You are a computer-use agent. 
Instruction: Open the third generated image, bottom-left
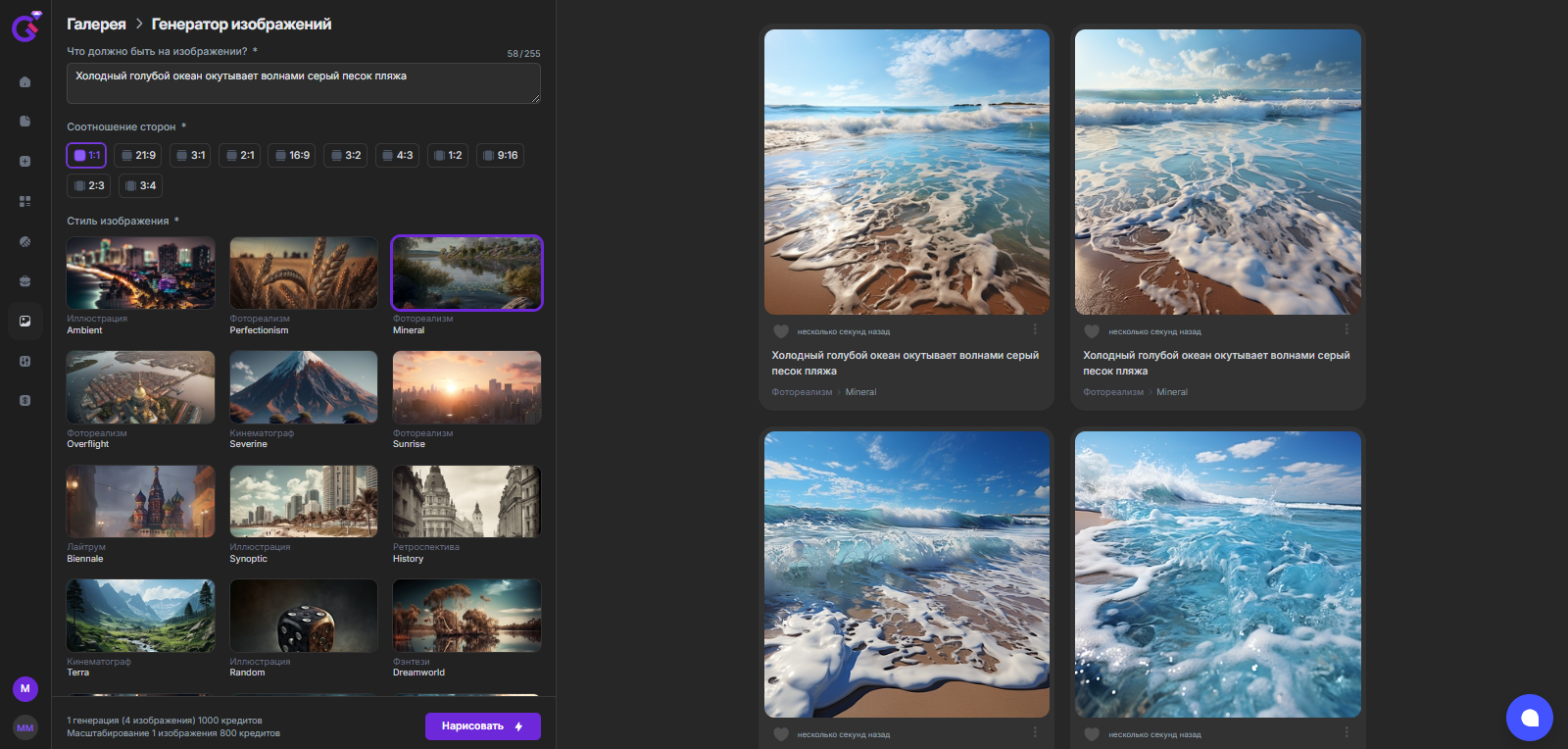pyautogui.click(x=906, y=574)
